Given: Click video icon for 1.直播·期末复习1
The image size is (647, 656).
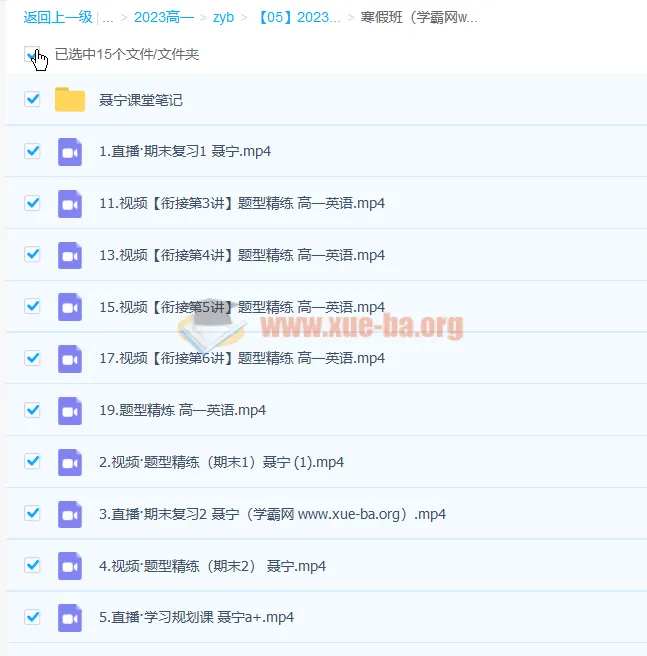Looking at the screenshot, I should pyautogui.click(x=70, y=151).
